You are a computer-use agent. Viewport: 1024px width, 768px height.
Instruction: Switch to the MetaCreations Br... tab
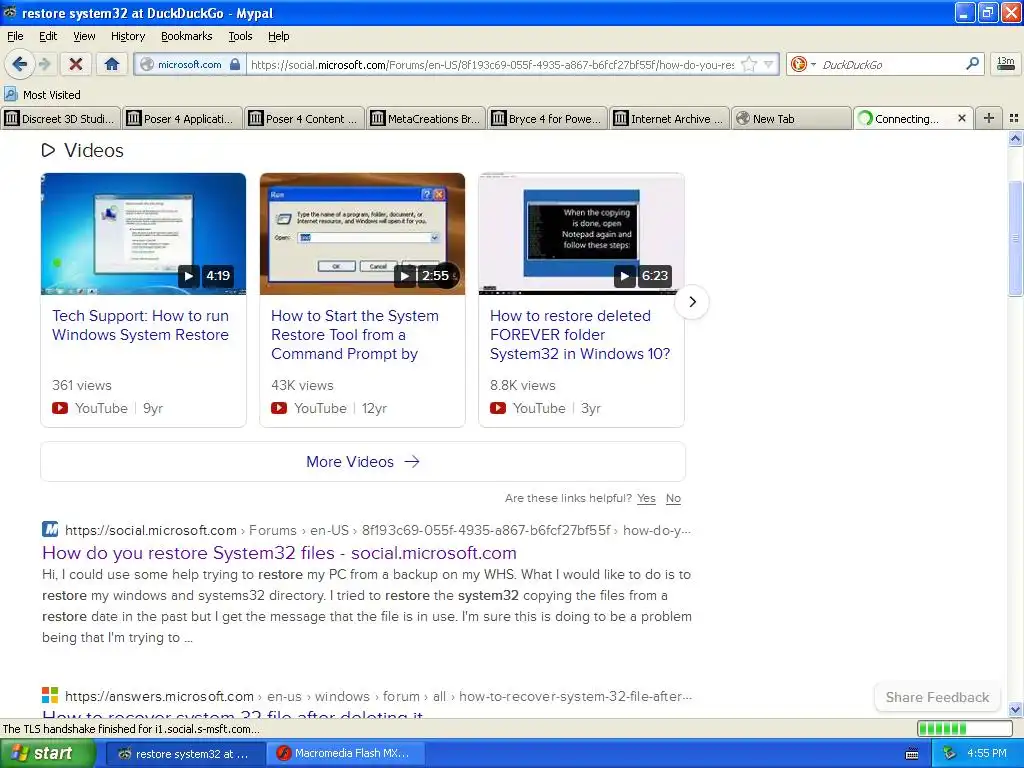(x=426, y=118)
